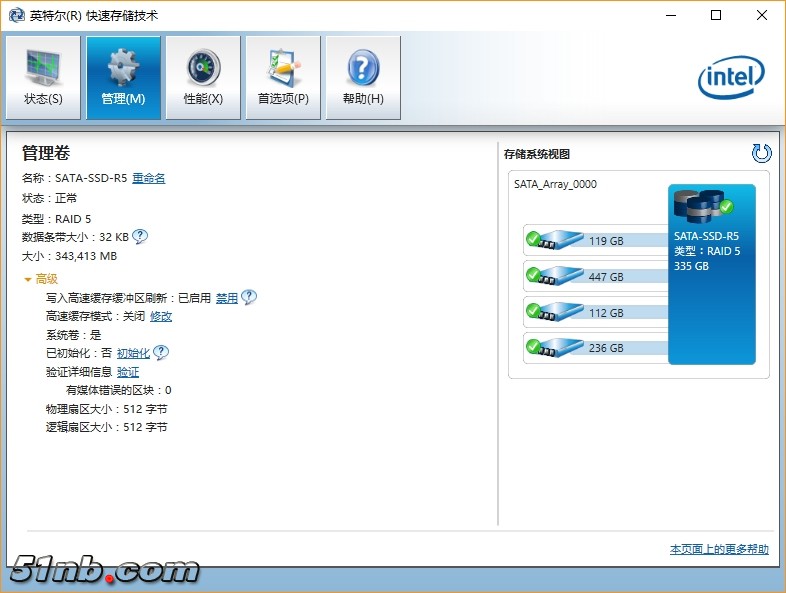Click 有媒体错误的区块：0 text

coord(119,390)
